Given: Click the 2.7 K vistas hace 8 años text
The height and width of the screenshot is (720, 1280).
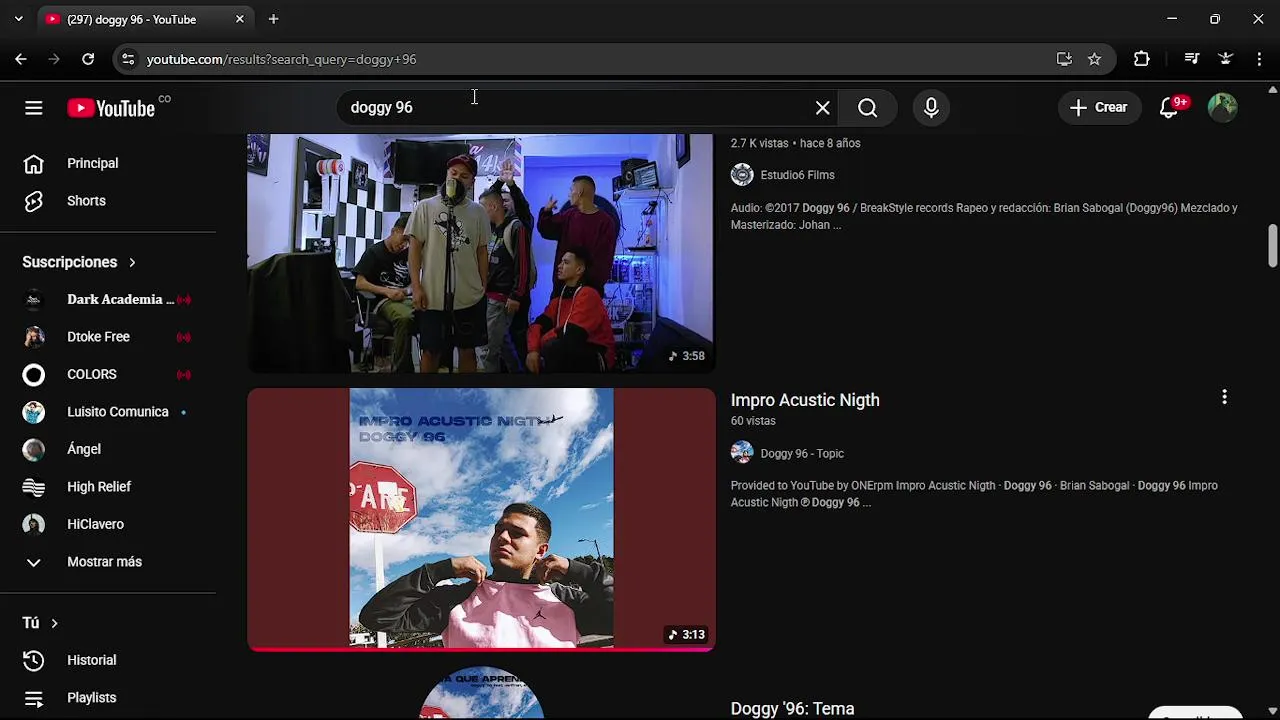Looking at the screenshot, I should click(x=795, y=143).
